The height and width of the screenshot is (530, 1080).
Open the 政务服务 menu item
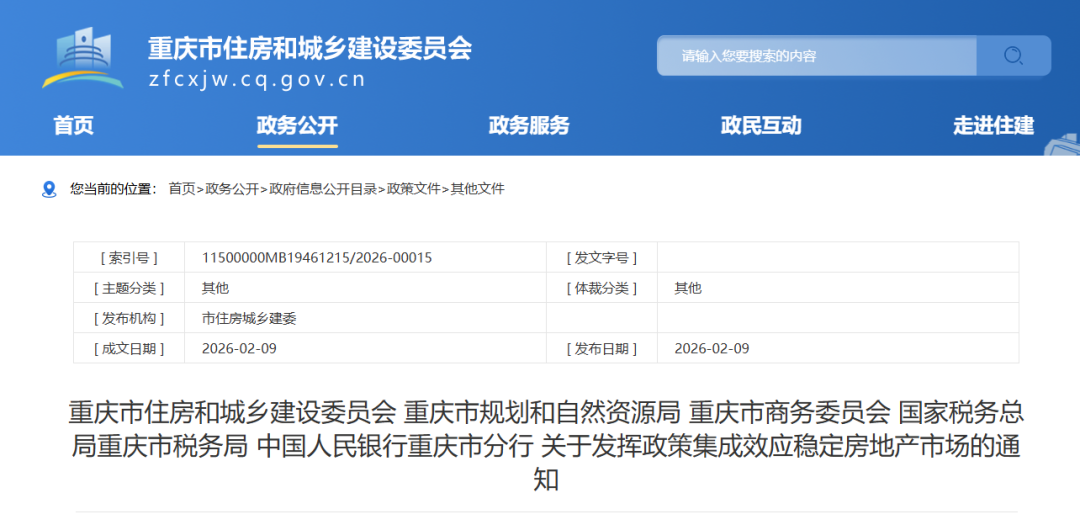pyautogui.click(x=529, y=126)
